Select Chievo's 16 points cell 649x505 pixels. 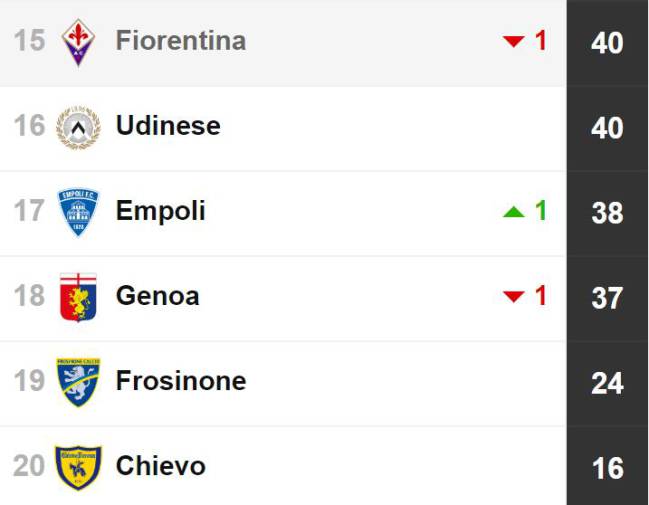[608, 468]
